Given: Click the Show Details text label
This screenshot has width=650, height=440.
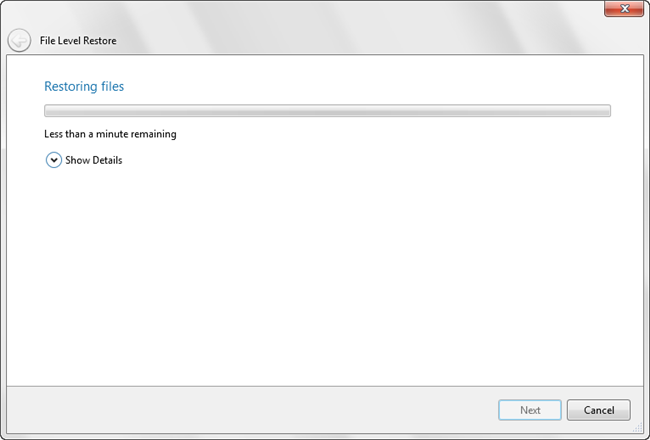Looking at the screenshot, I should (93, 160).
